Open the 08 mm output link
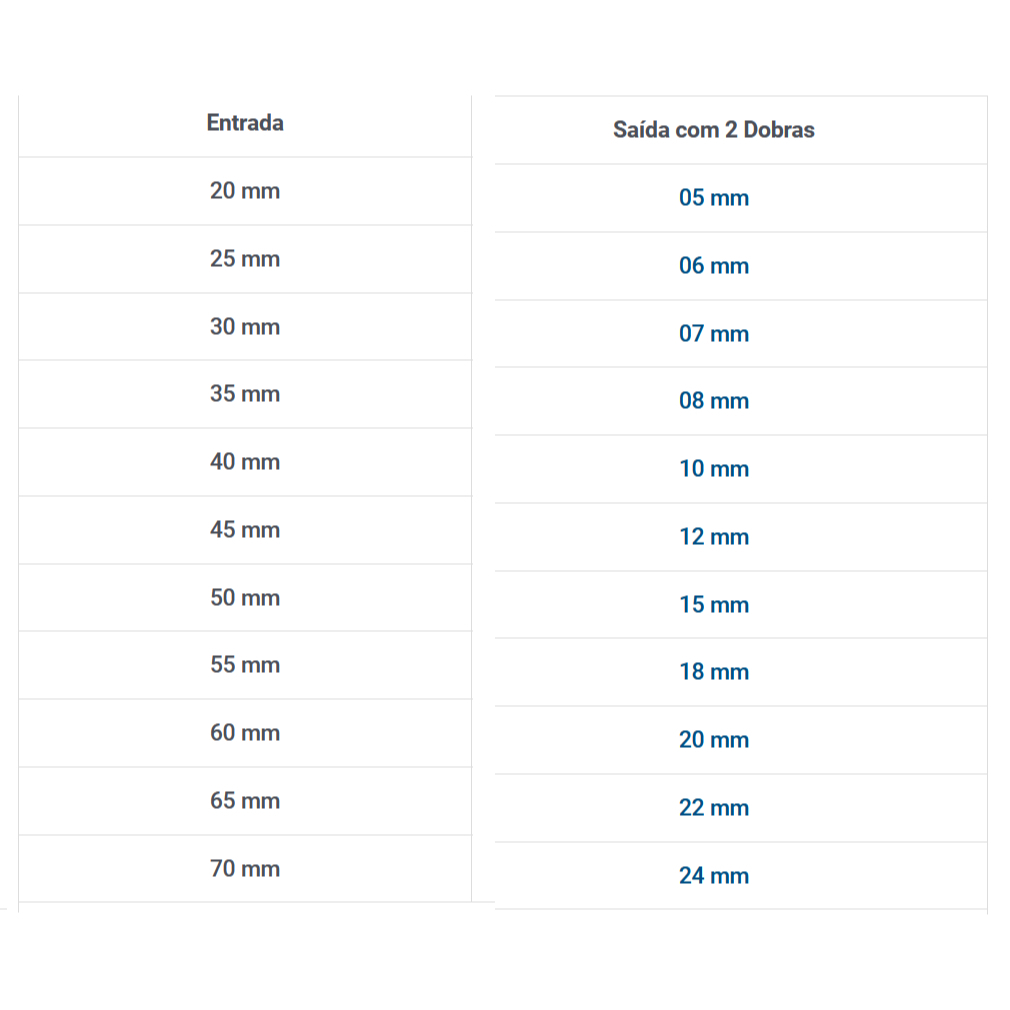This screenshot has height=1010, width=1010. pyautogui.click(x=714, y=401)
